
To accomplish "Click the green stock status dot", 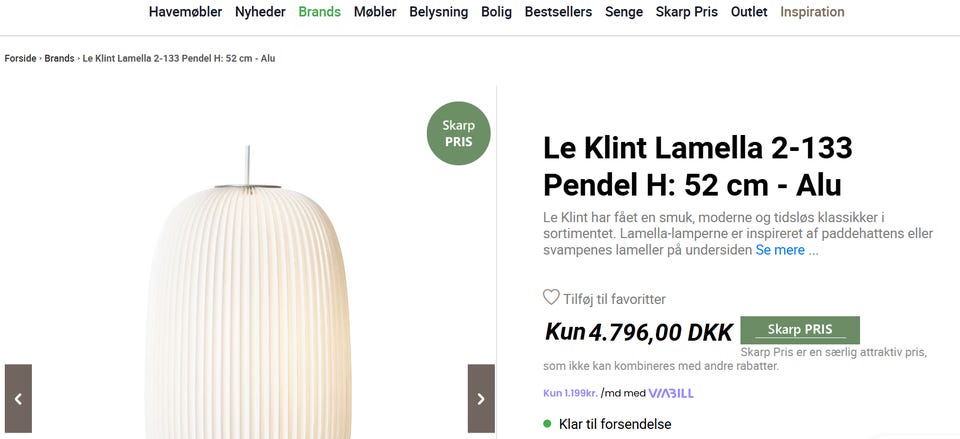I will [x=547, y=424].
